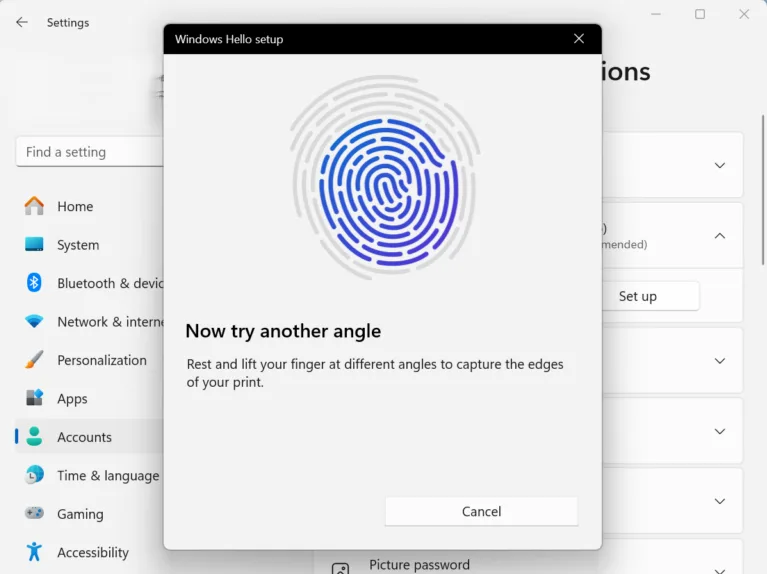Click the Picture password option text
Viewport: 767px width, 574px height.
point(419,565)
